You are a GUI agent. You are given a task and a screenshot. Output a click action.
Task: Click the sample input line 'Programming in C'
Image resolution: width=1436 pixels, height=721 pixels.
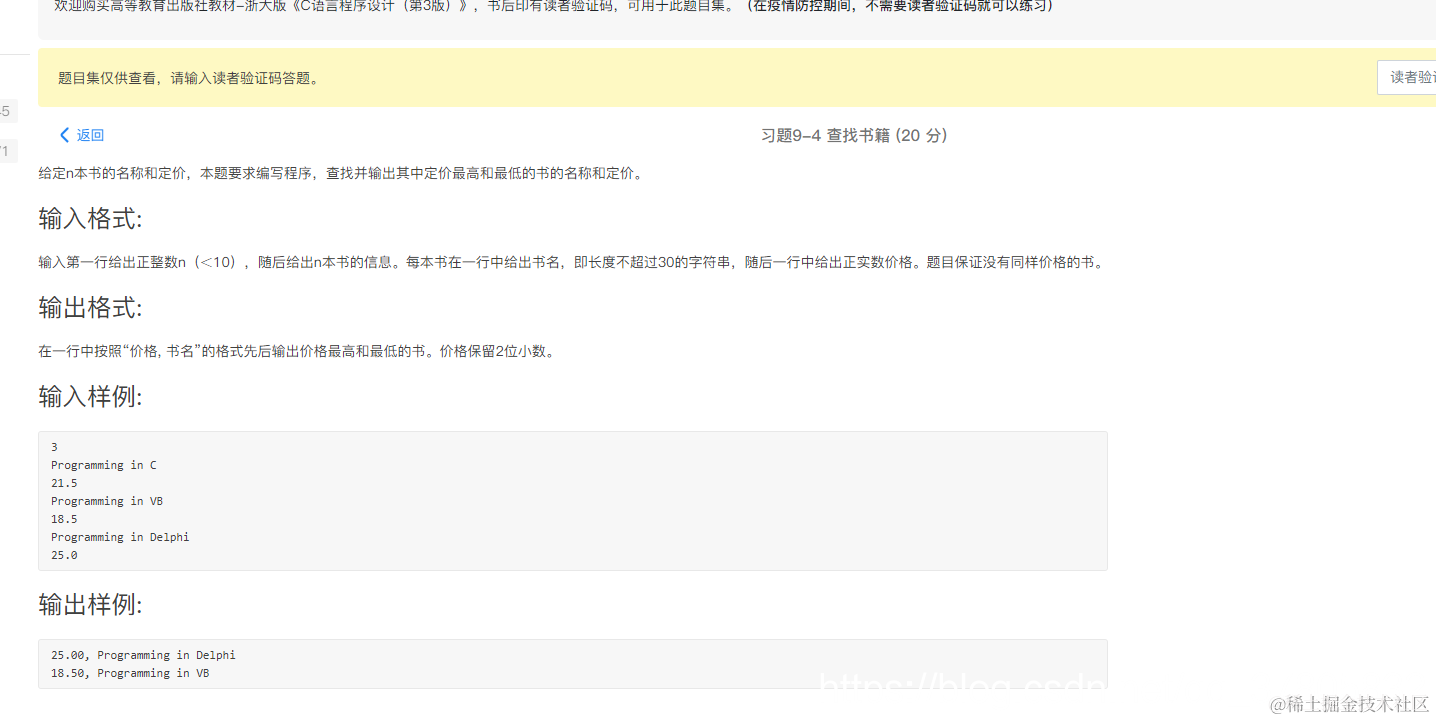pos(104,465)
